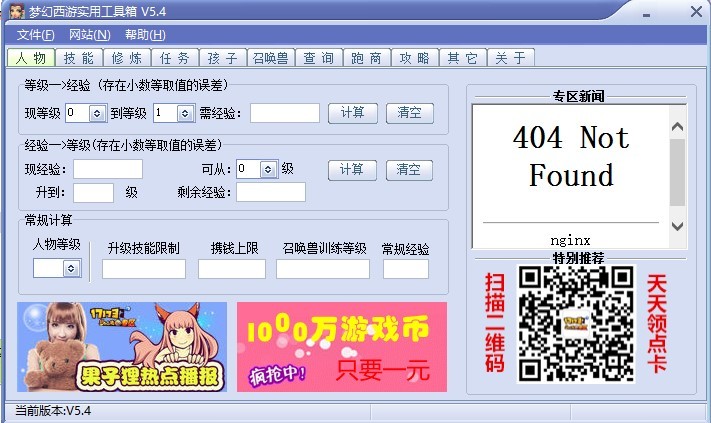Open the 果子狸热点播报 banner
This screenshot has width=711, height=423.
pos(122,346)
